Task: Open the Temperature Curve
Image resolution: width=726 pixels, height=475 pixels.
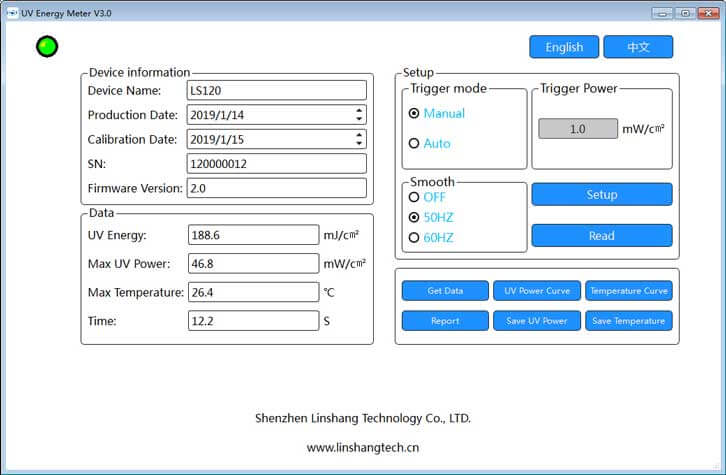Action: (629, 291)
